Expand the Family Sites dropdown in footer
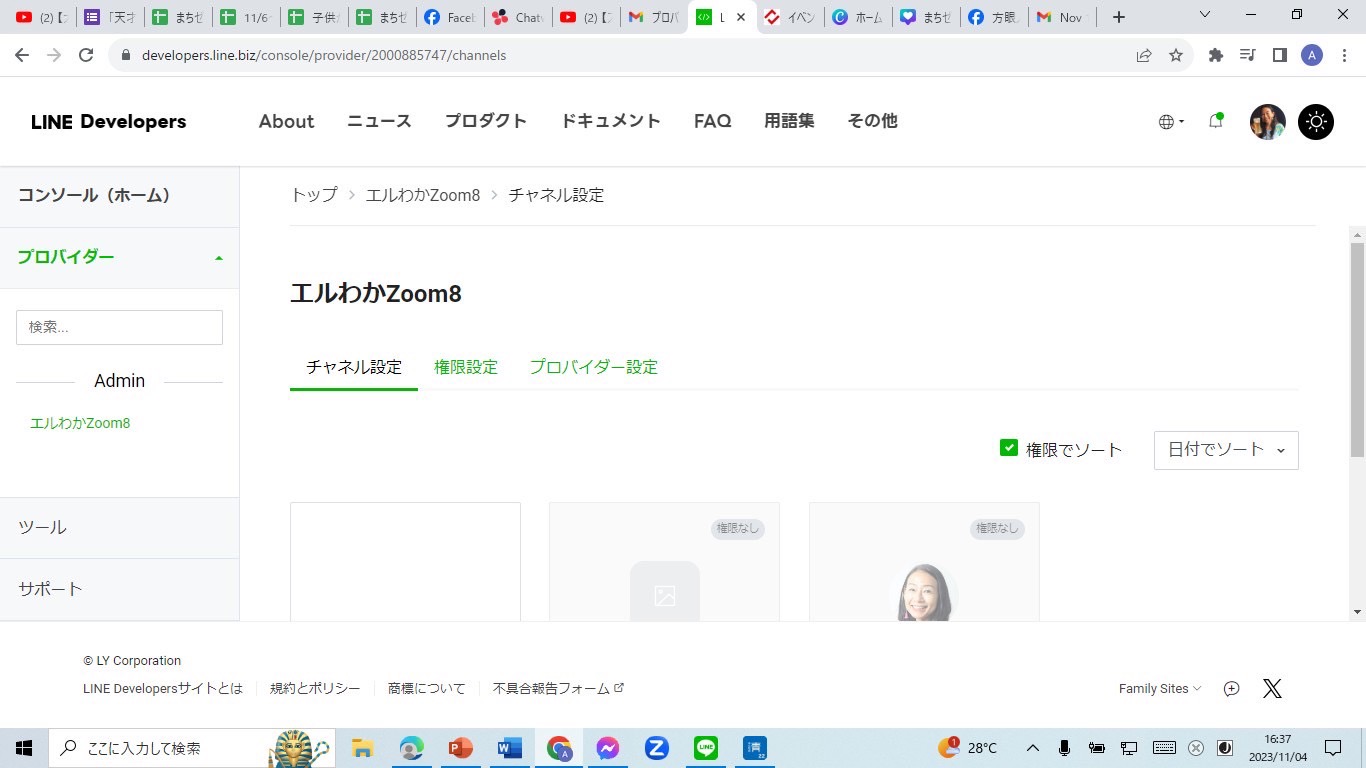The height and width of the screenshot is (768, 1366). (1160, 688)
